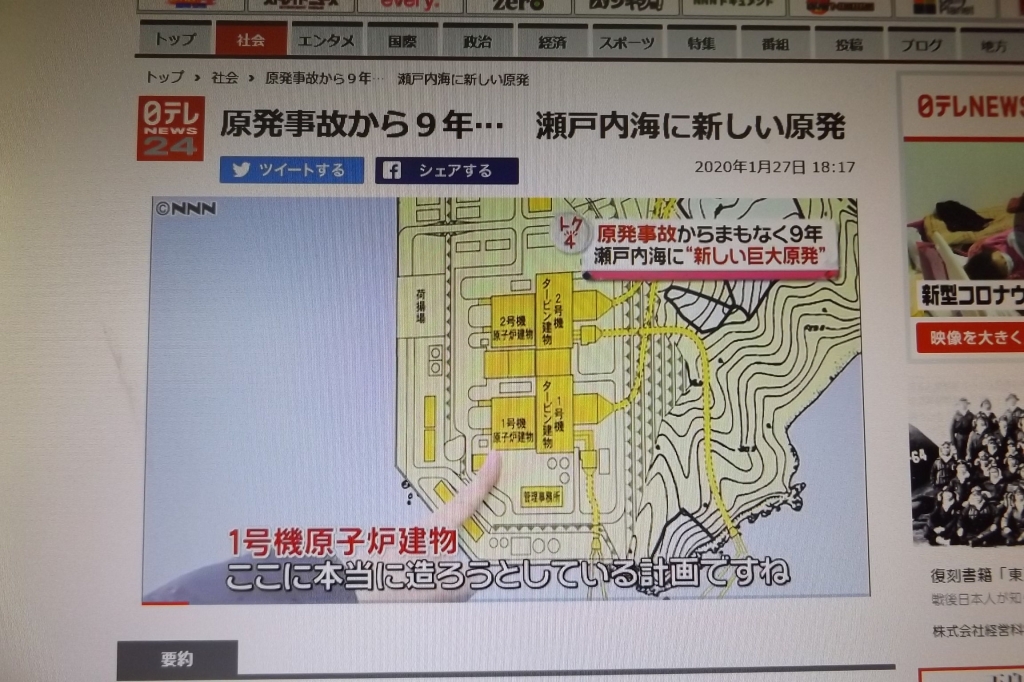This screenshot has height=682, width=1024.
Task: Click the Facebook icon on share button
Action: click(x=393, y=170)
